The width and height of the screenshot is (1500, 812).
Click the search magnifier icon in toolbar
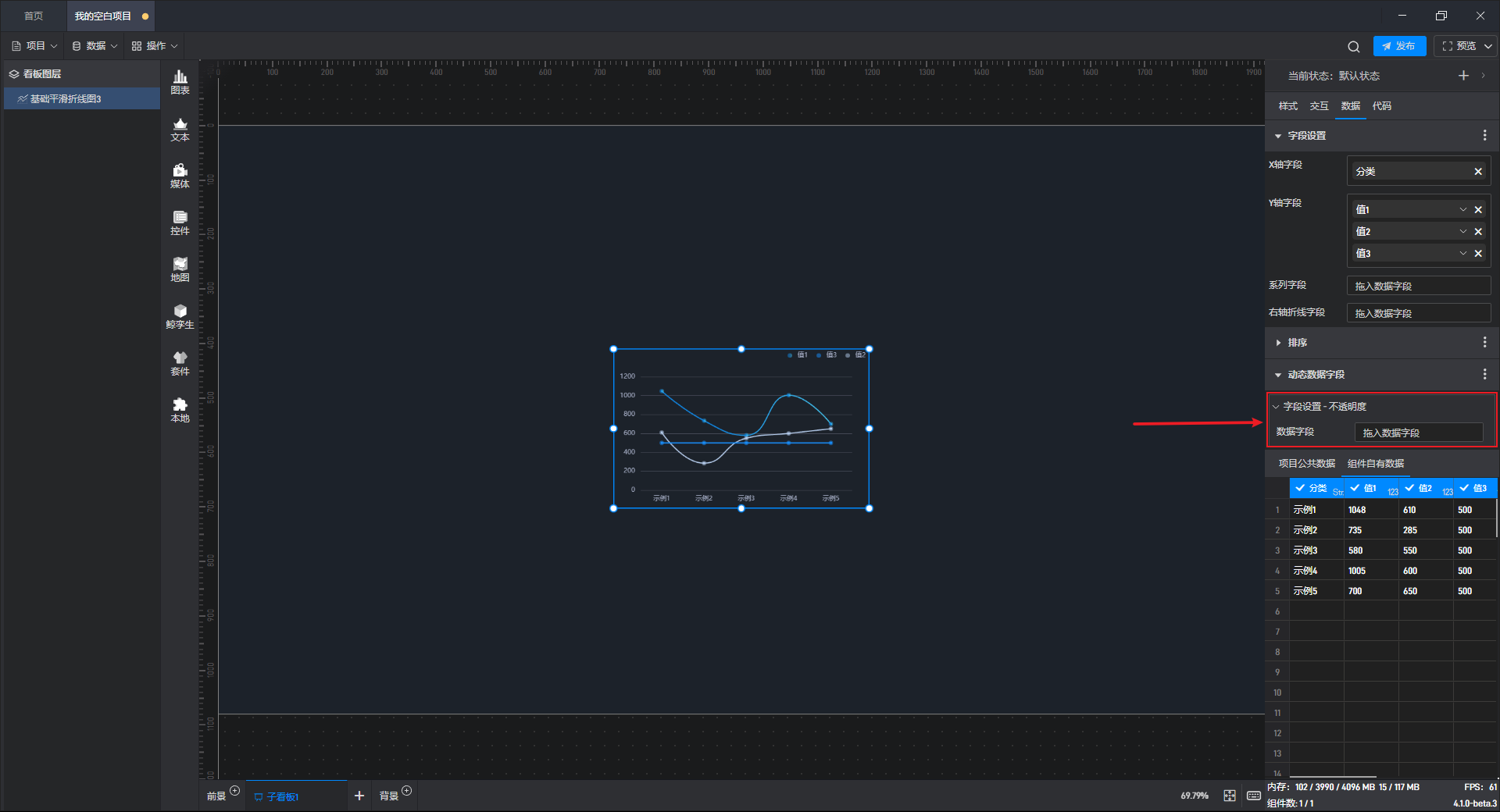click(1354, 47)
